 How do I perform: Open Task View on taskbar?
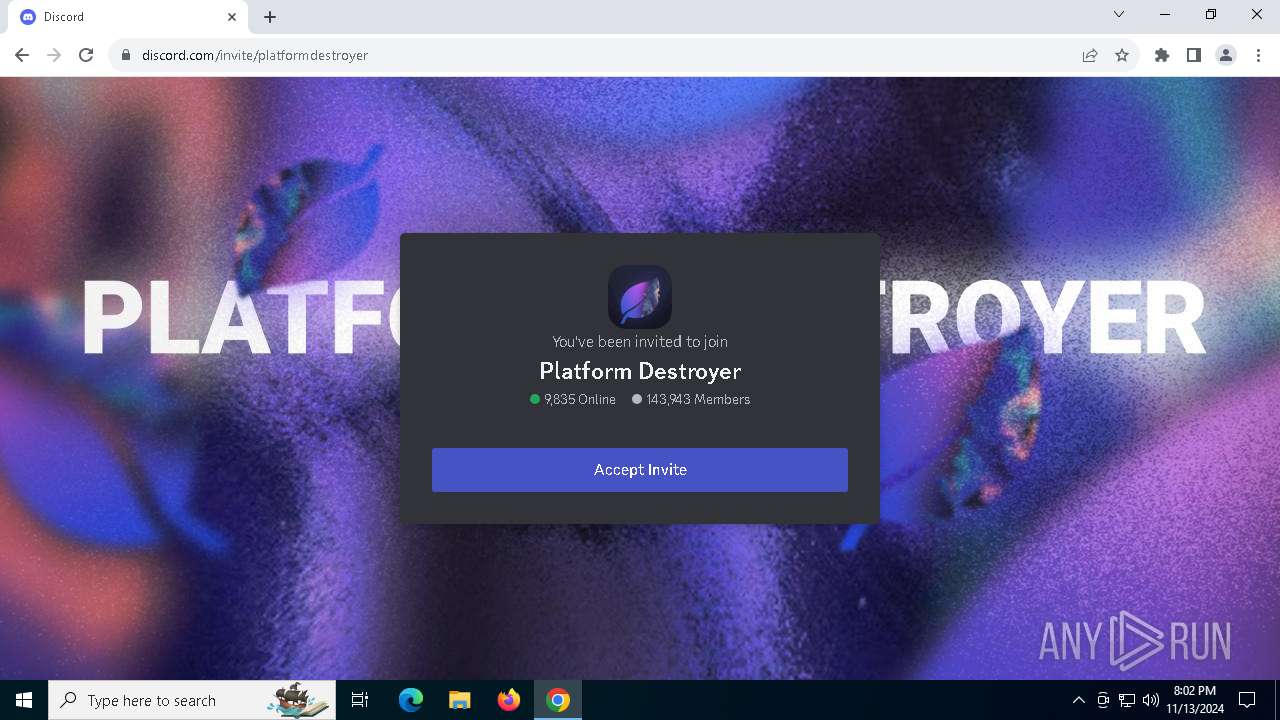coord(360,700)
